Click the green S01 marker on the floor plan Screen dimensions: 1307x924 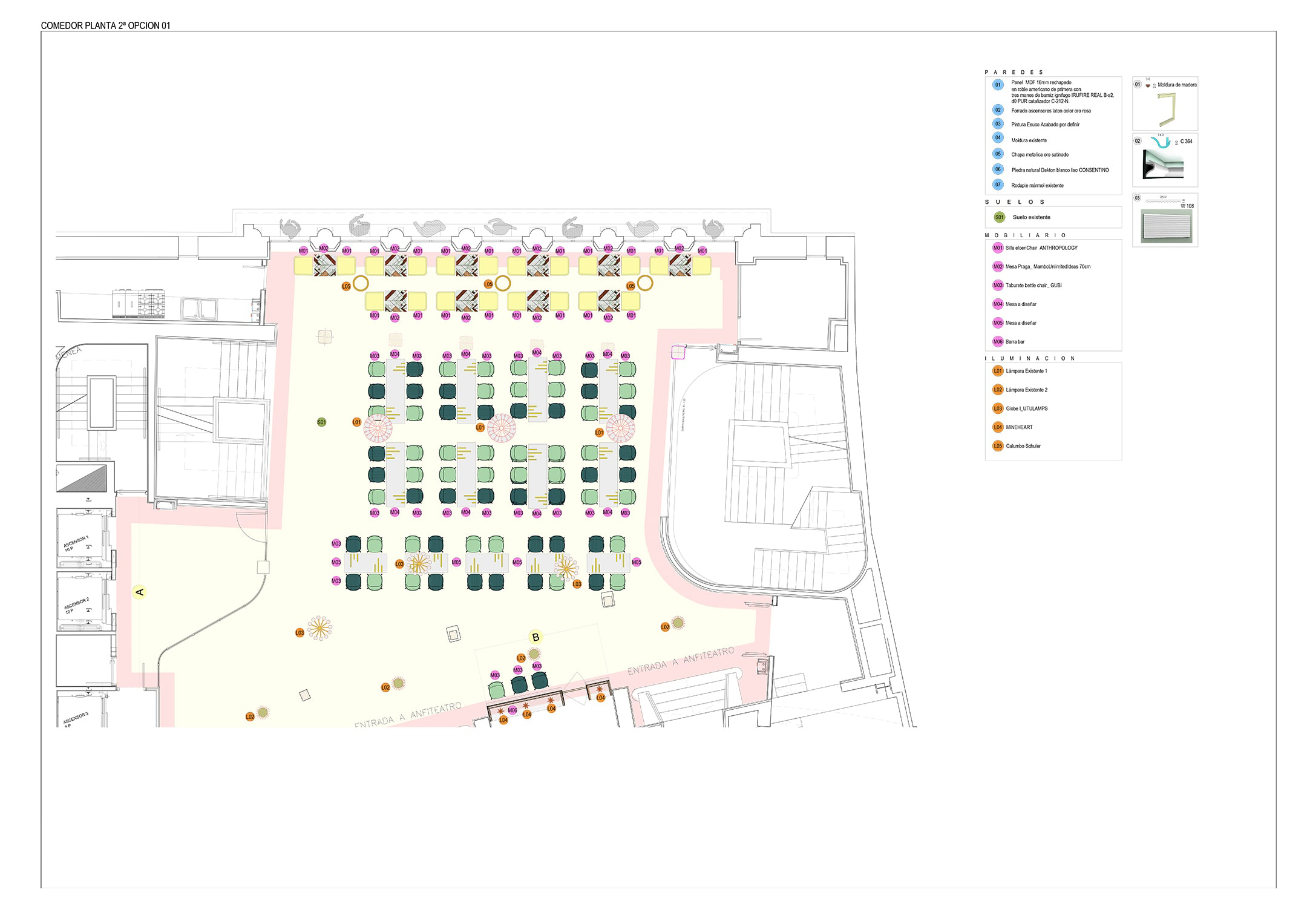click(x=321, y=422)
